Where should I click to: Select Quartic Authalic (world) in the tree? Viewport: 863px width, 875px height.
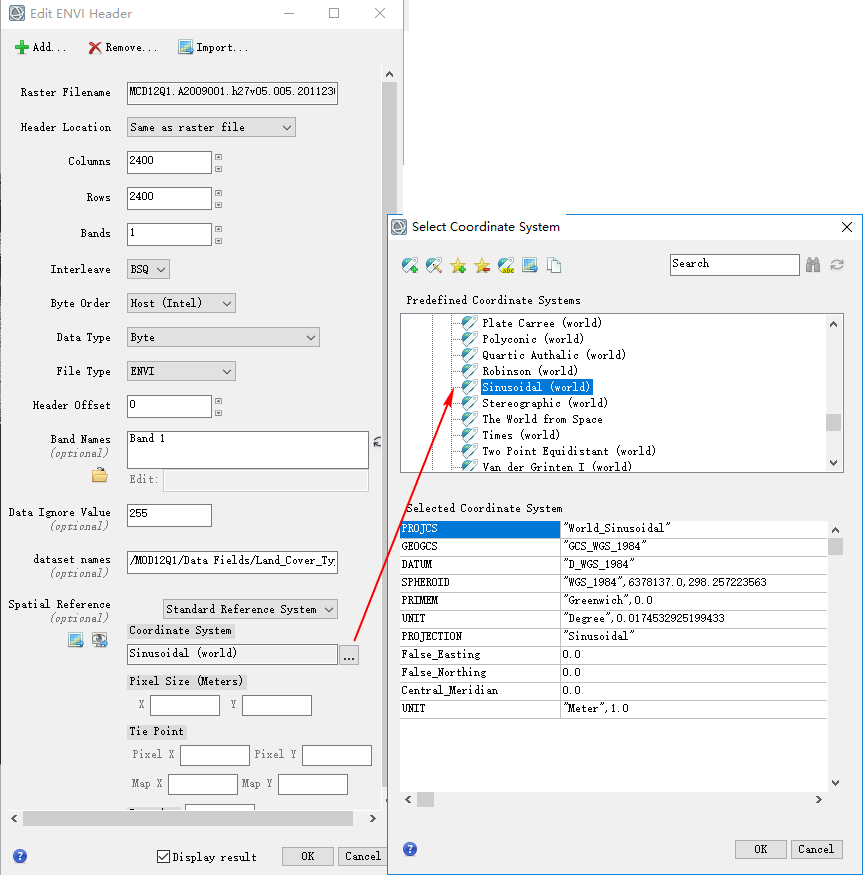click(554, 355)
